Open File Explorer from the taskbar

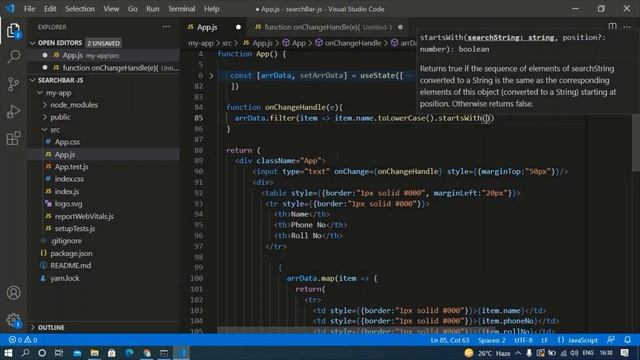(94, 353)
